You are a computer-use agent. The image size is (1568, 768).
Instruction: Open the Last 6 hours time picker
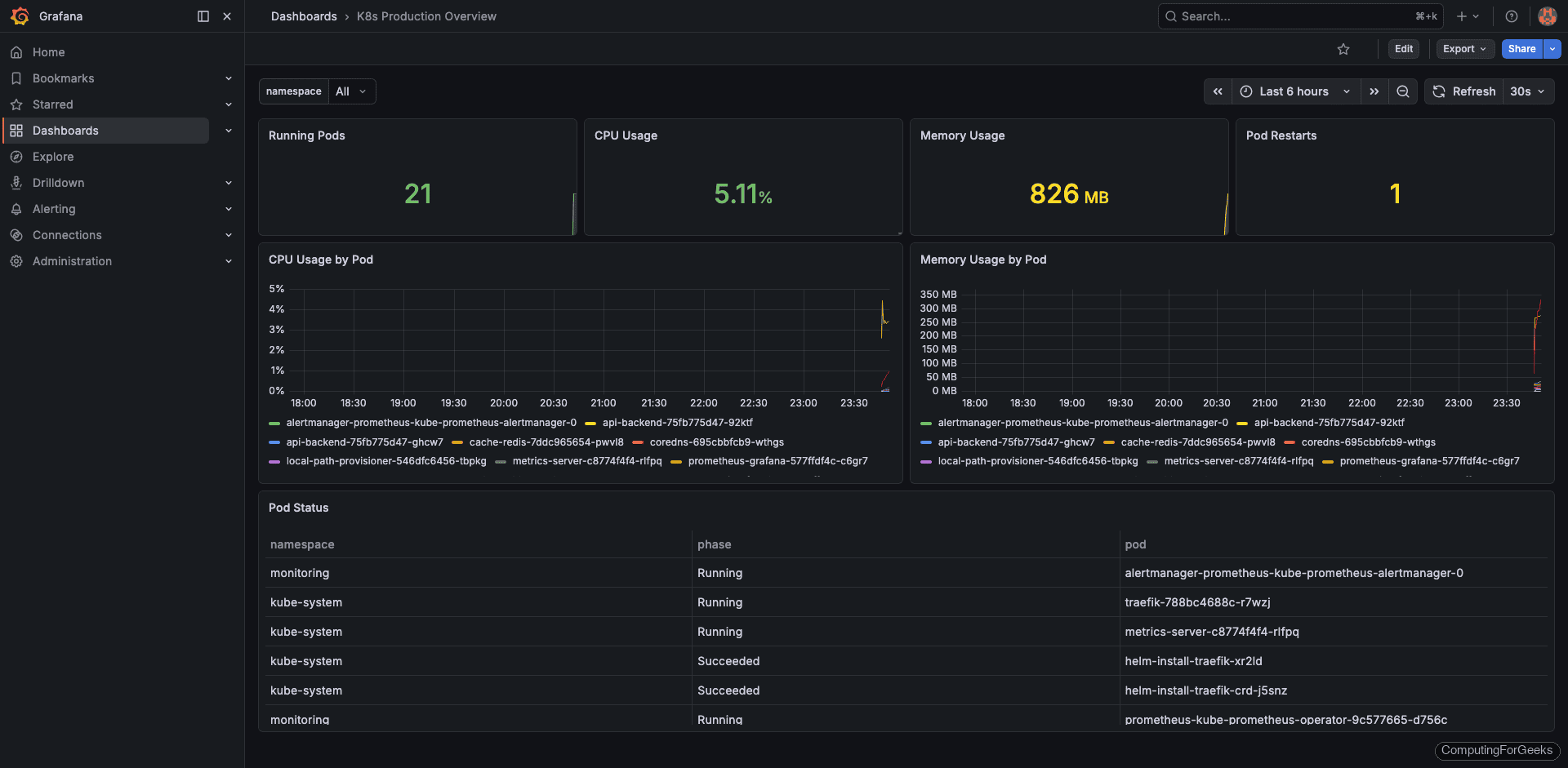click(1295, 91)
